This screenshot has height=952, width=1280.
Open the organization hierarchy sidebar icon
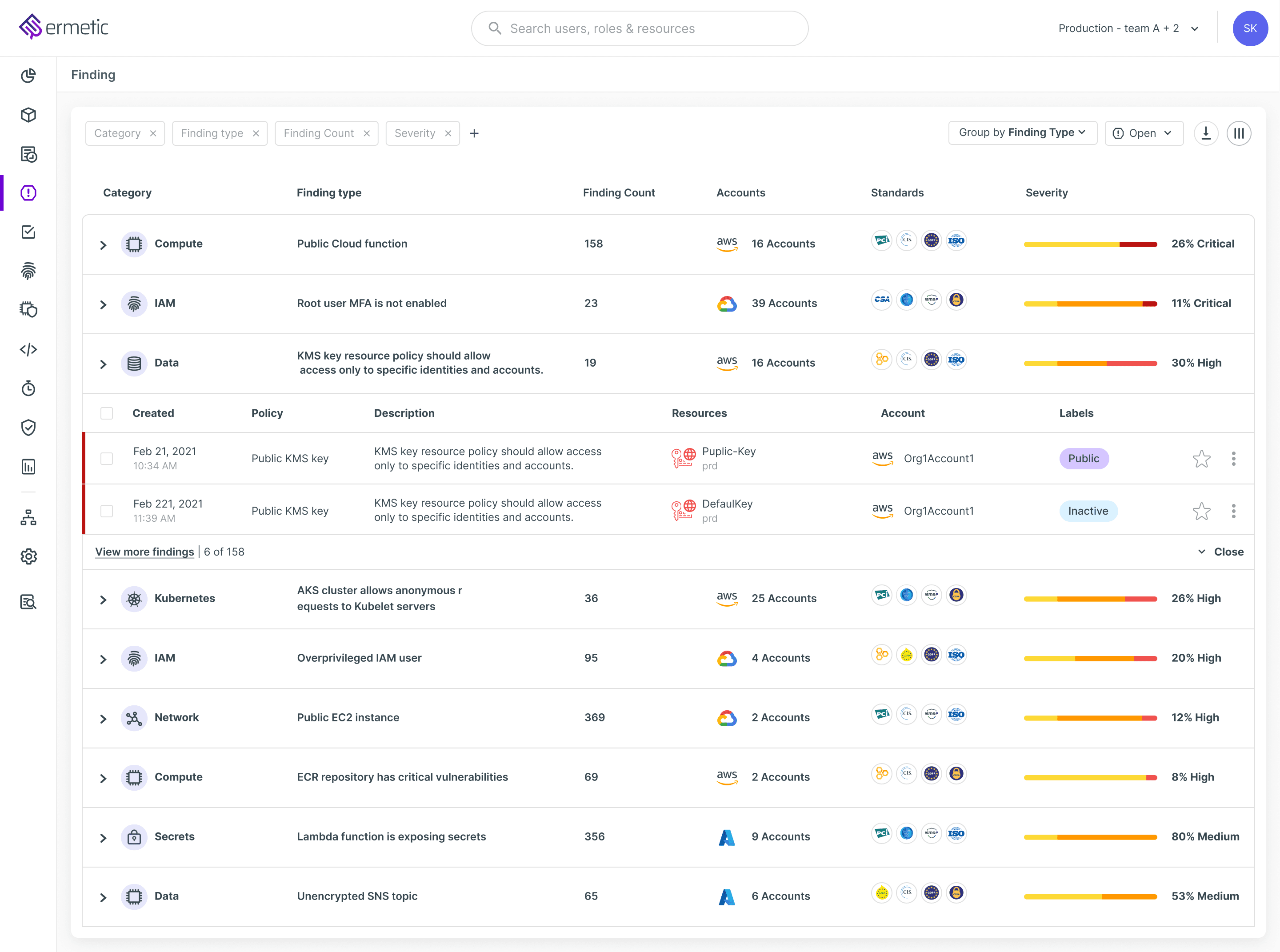click(28, 517)
